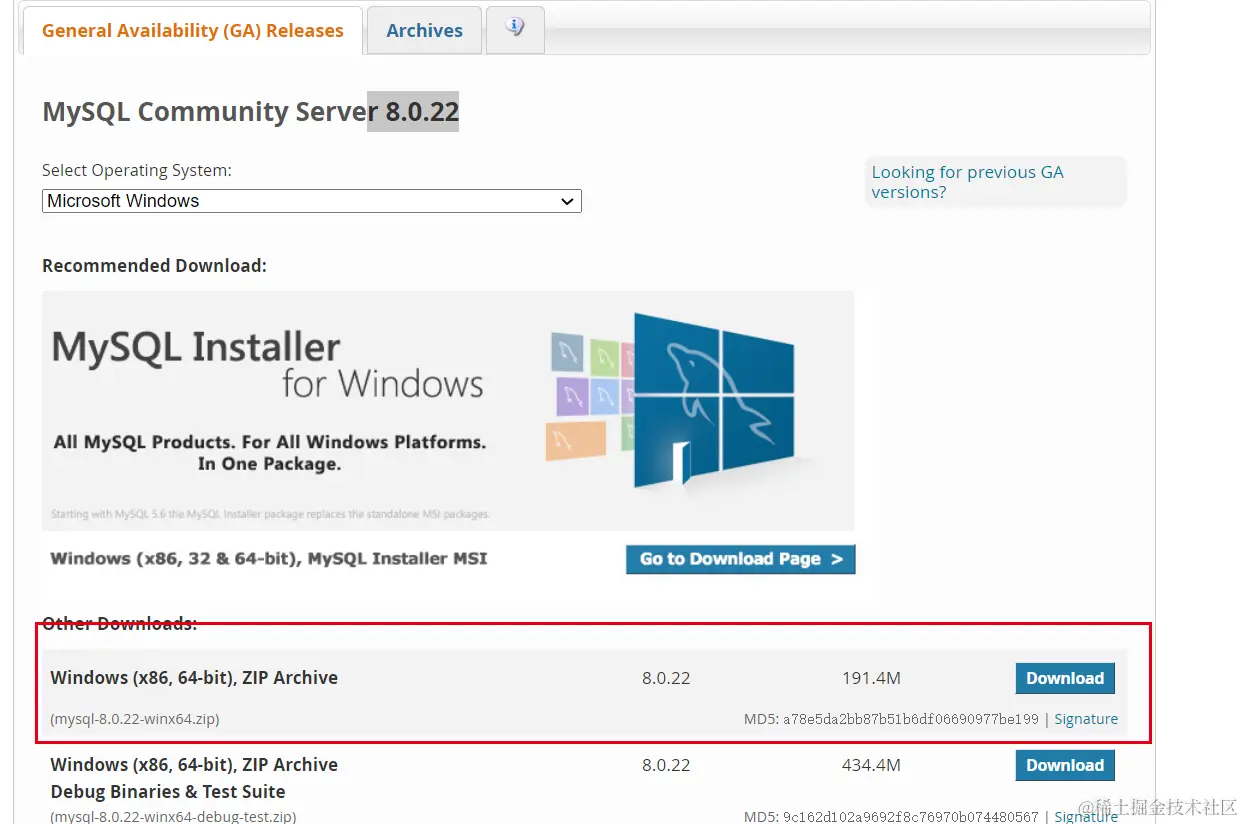Click the MySQL Installer for Windows banner
The width and height of the screenshot is (1244, 824).
(x=448, y=411)
